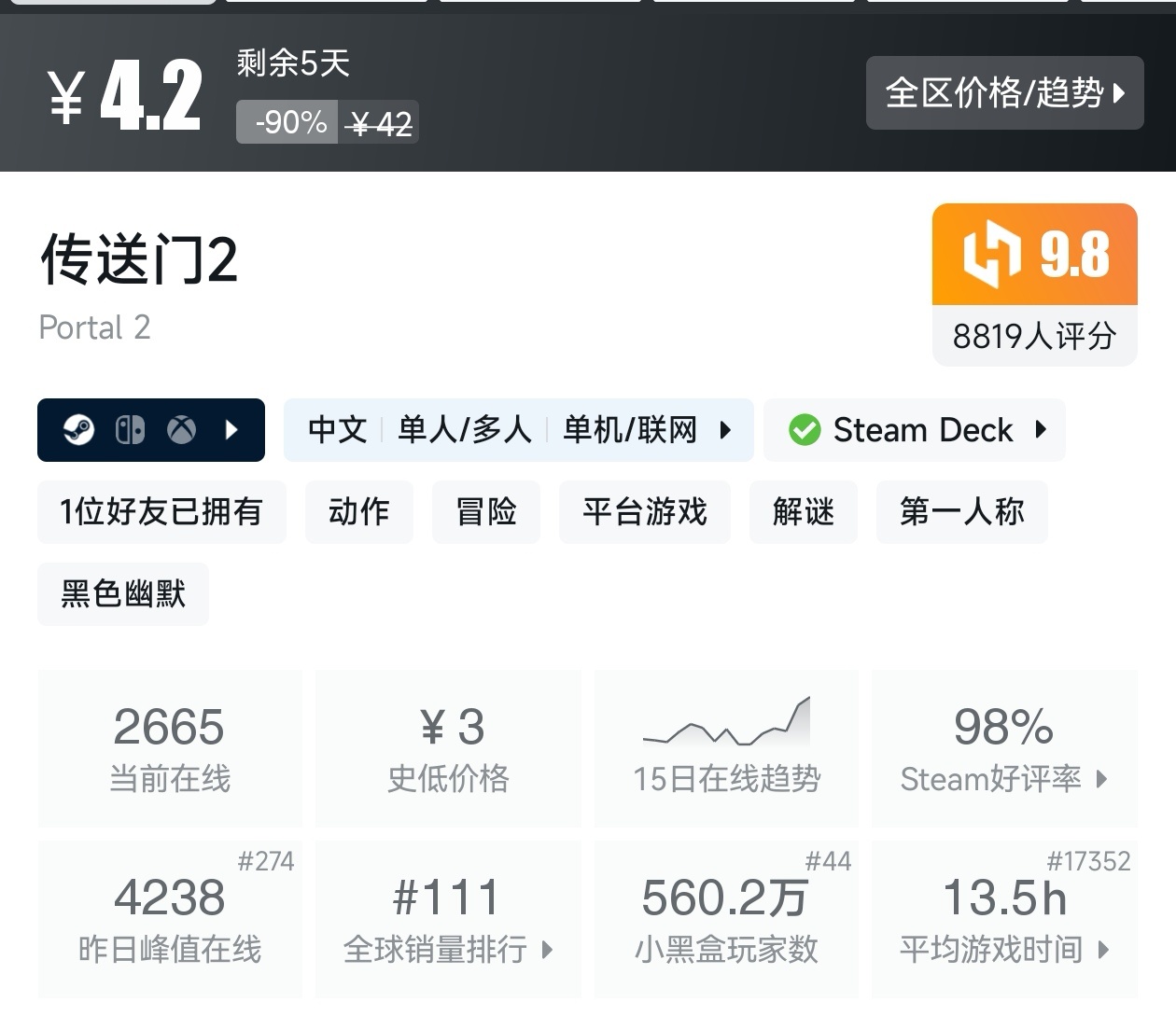Select the 平台游戏 tag

(x=645, y=511)
